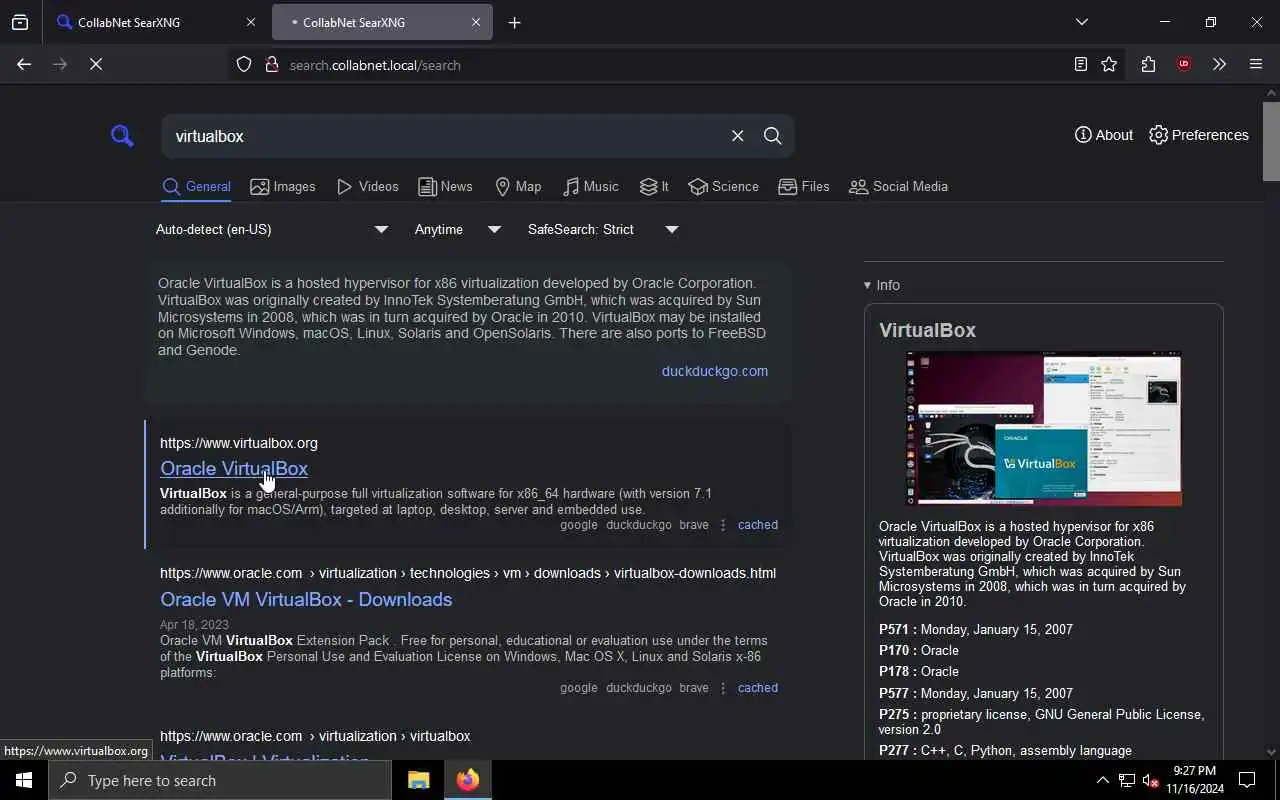Click the SearXNG magnifier logo
The width and height of the screenshot is (1280, 800).
coord(122,136)
